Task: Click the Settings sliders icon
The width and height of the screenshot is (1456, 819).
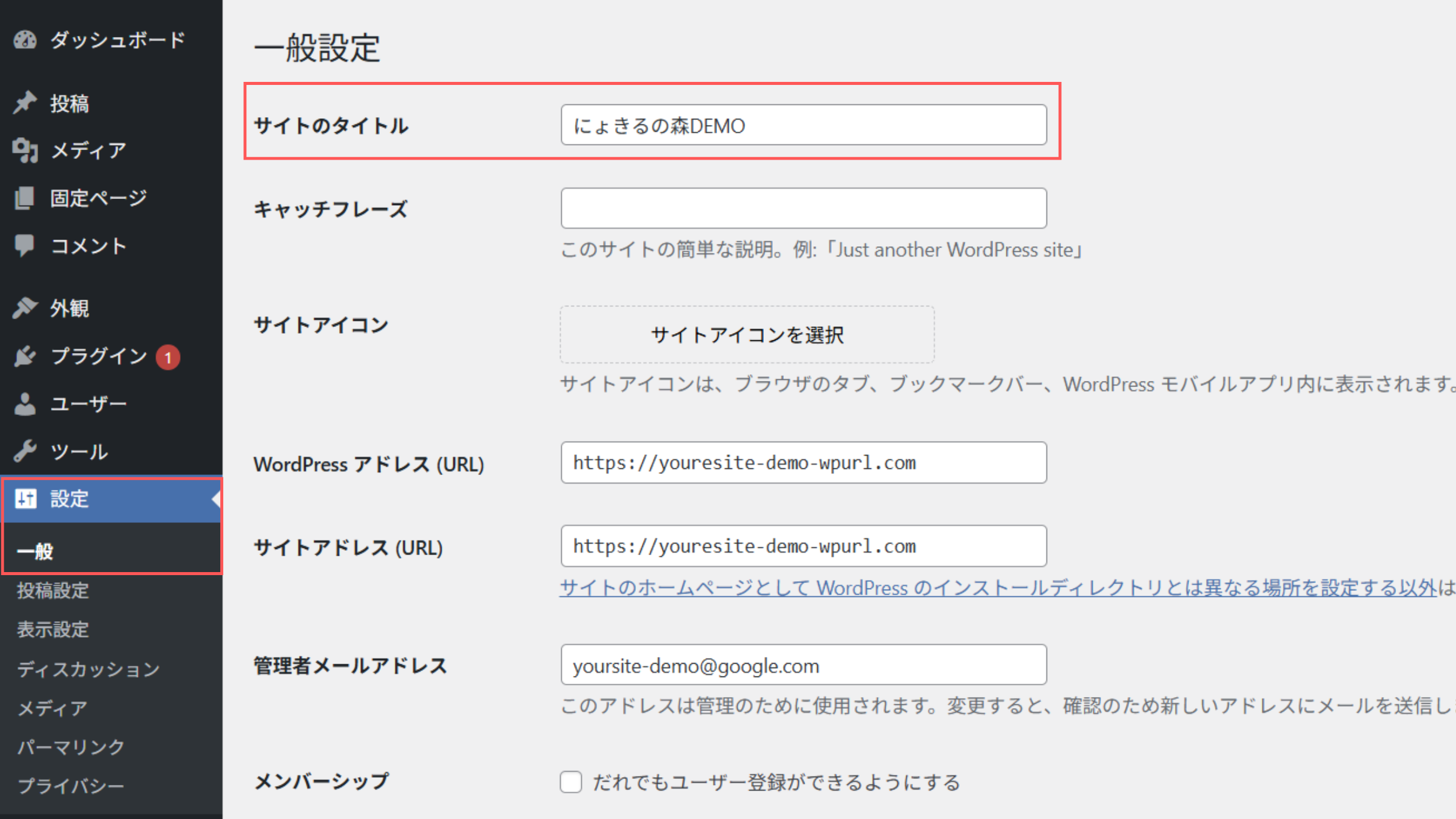Action: pos(25,499)
